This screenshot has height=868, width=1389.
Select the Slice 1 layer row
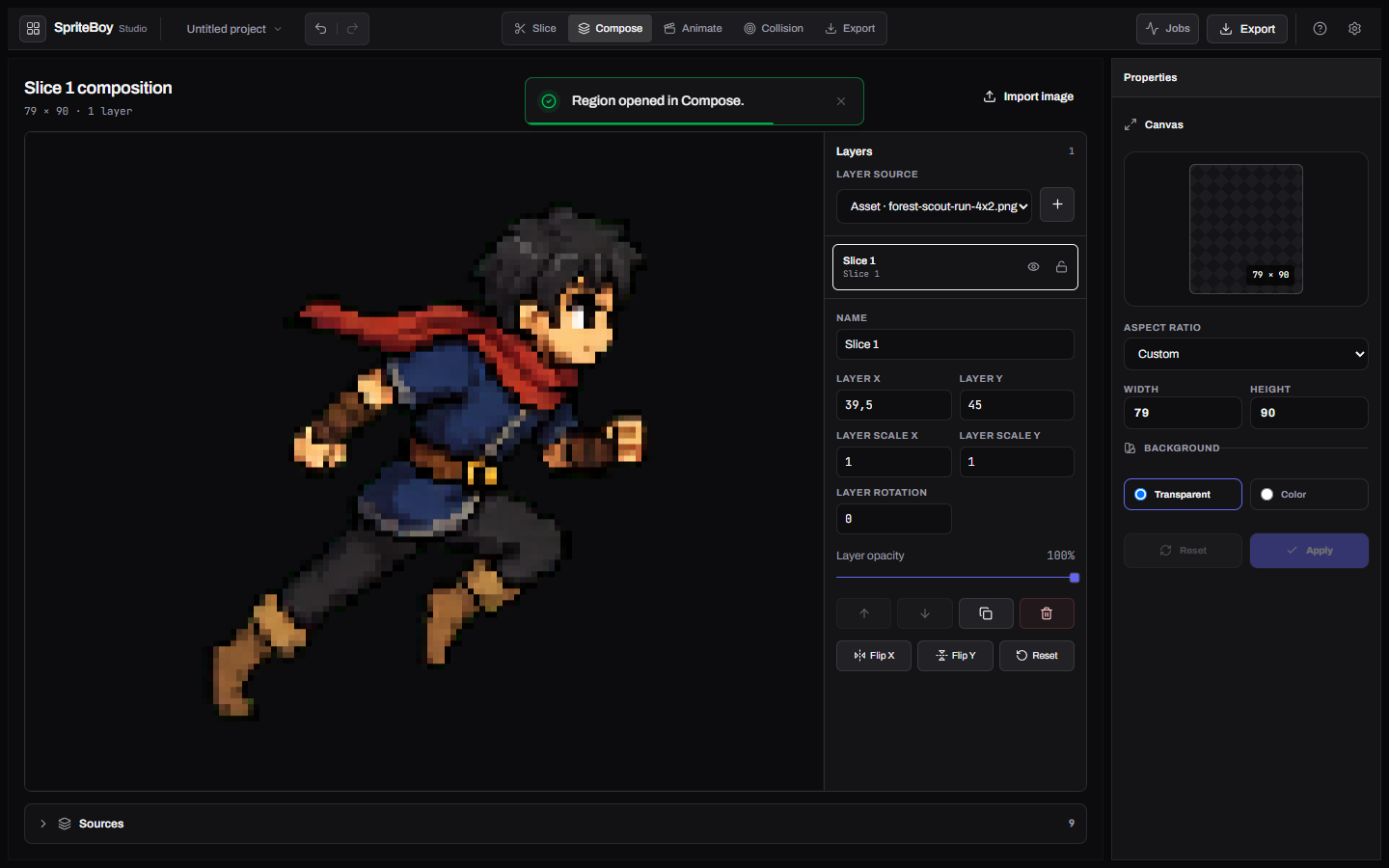(x=955, y=267)
